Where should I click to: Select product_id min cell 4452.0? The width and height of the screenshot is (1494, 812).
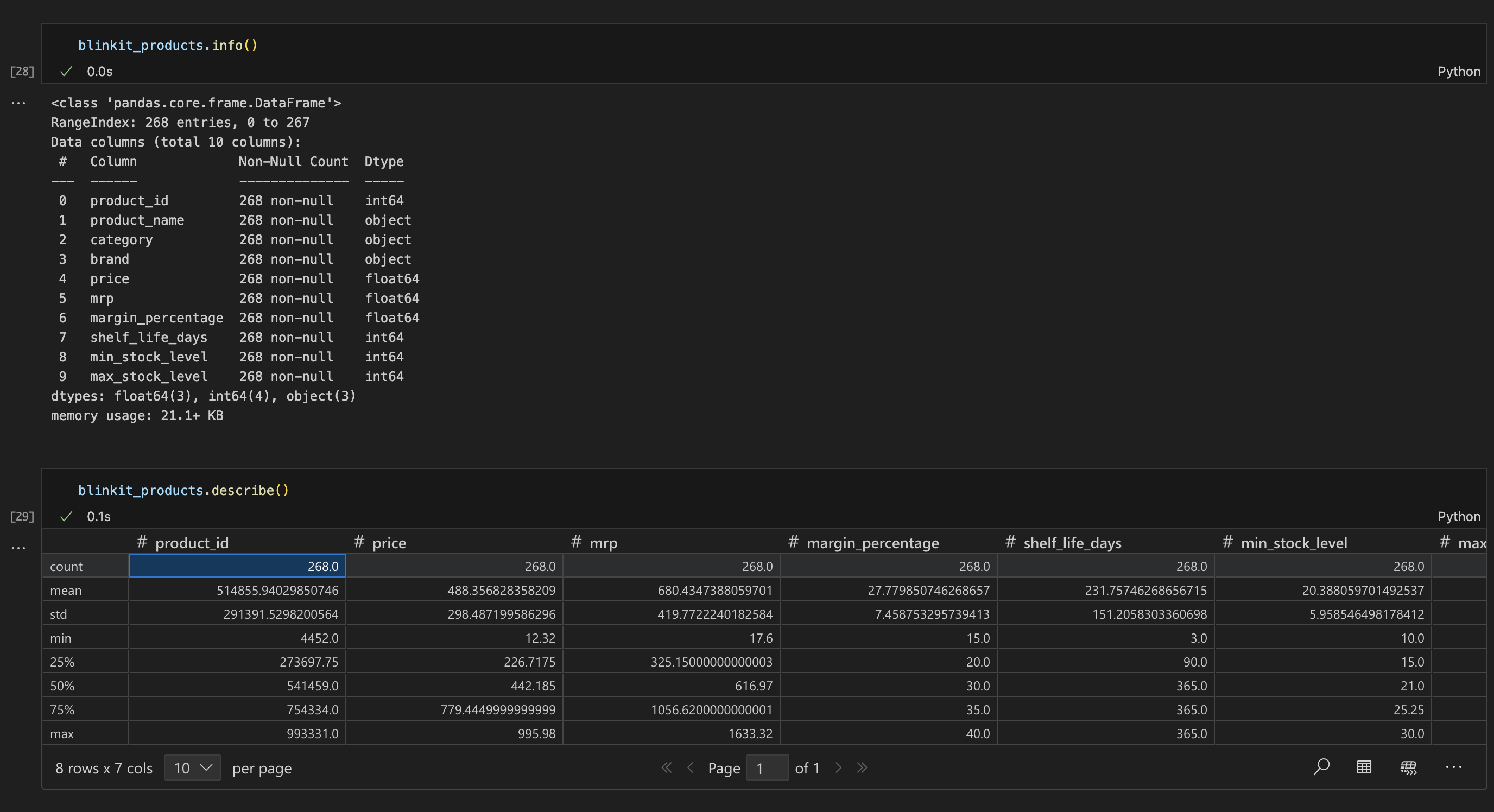237,638
